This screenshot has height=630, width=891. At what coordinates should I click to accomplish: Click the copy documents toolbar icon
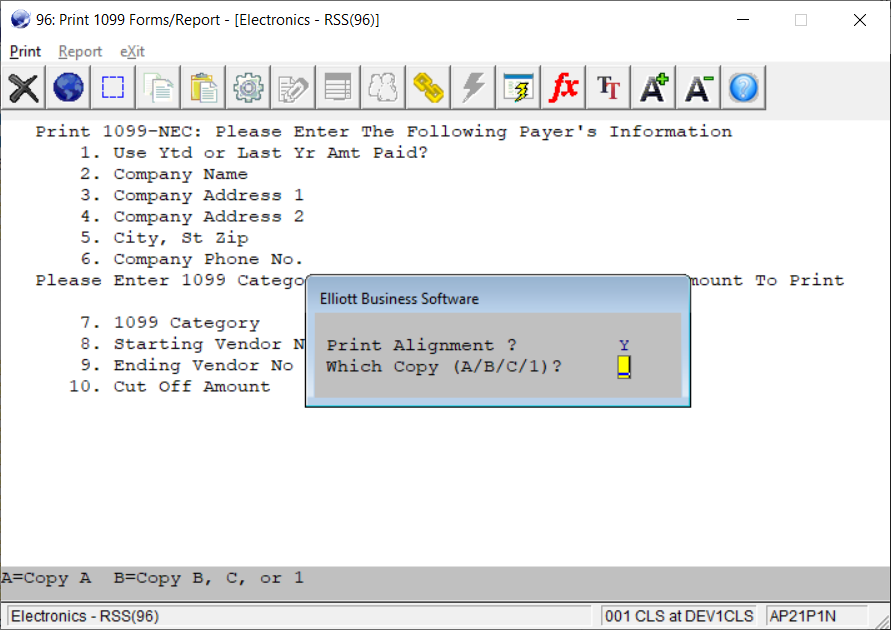158,87
